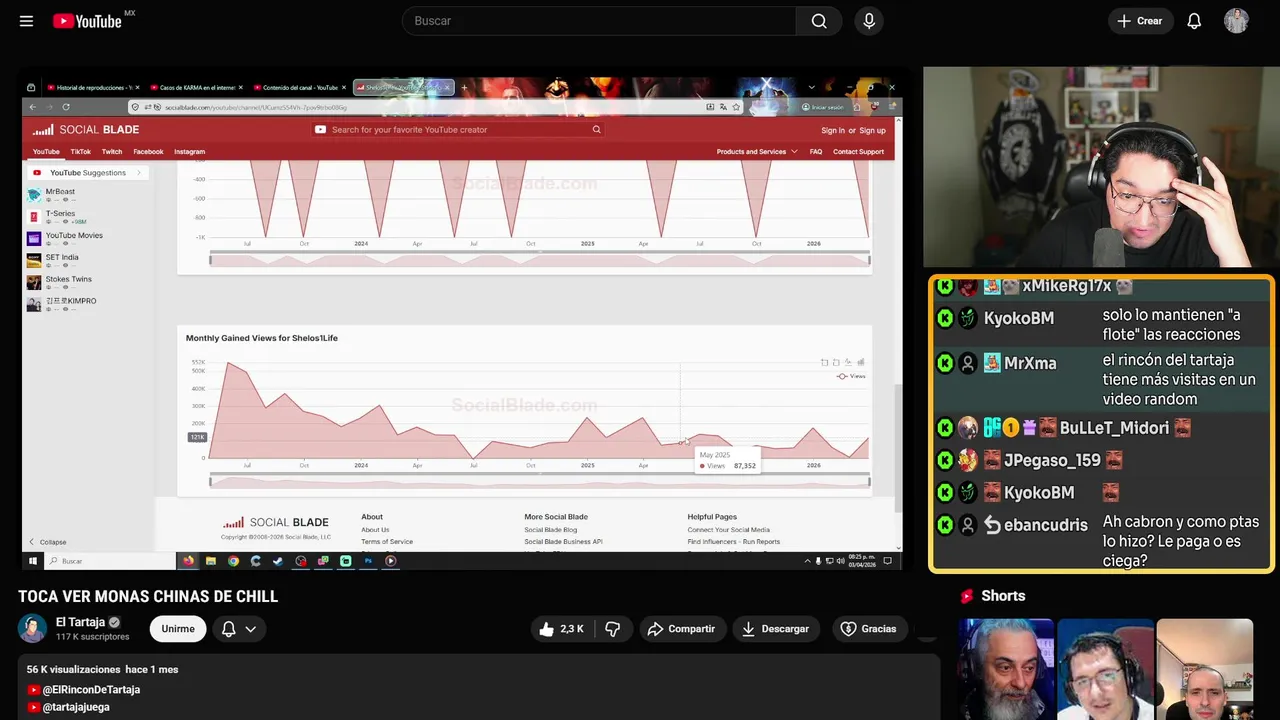This screenshot has width=1280, height=720.
Task: Focus Social Blade creator search field in video
Action: tap(457, 130)
